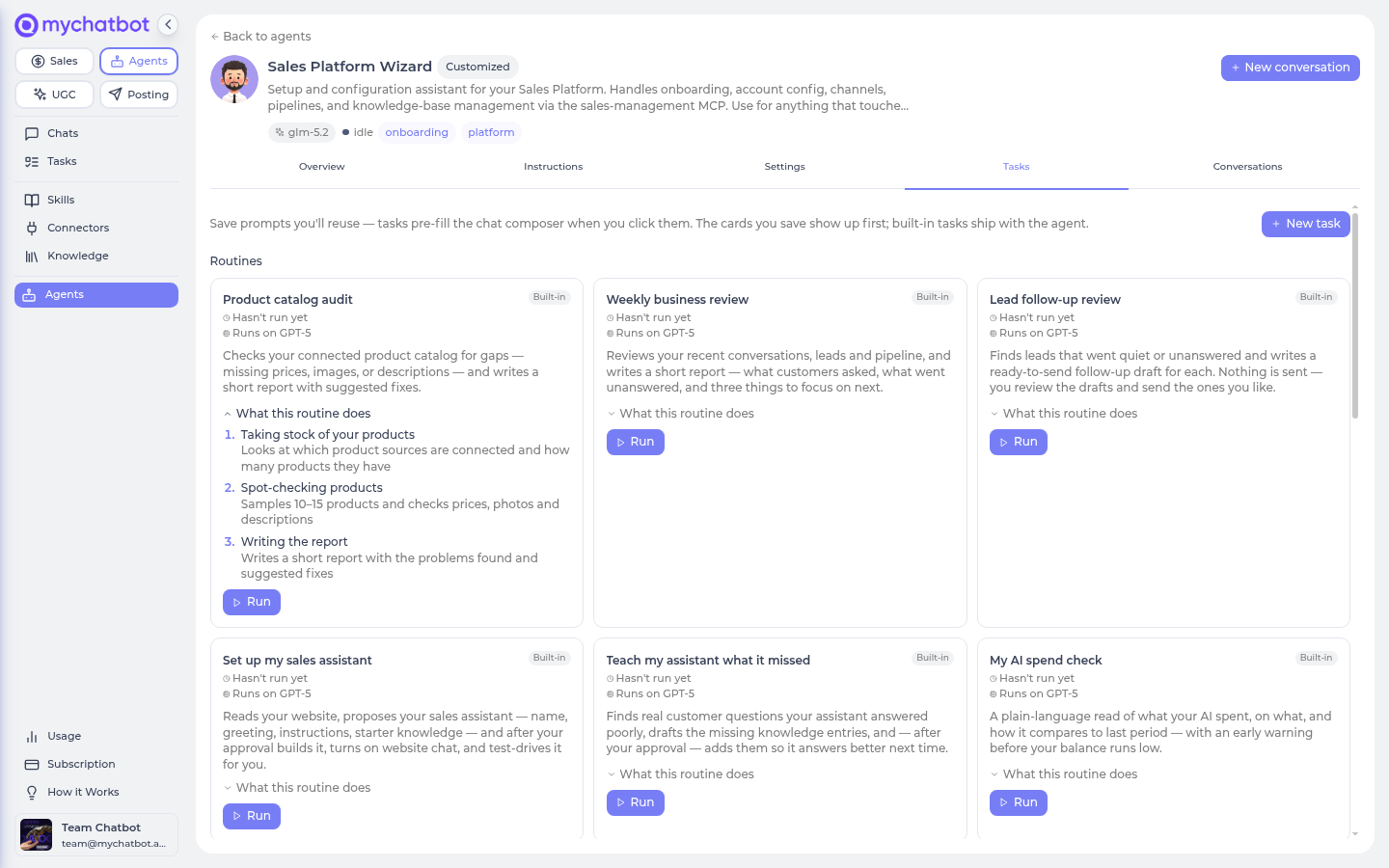Open Chats in the sidebar

pos(96,133)
